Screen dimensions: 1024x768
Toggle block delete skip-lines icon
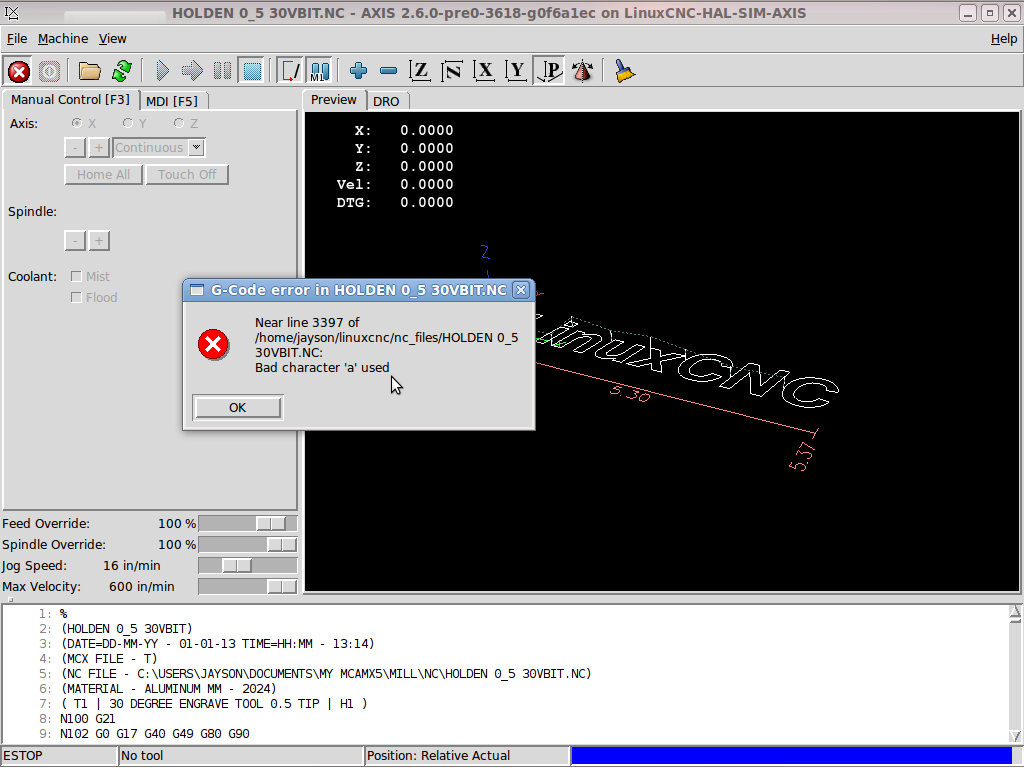click(289, 71)
